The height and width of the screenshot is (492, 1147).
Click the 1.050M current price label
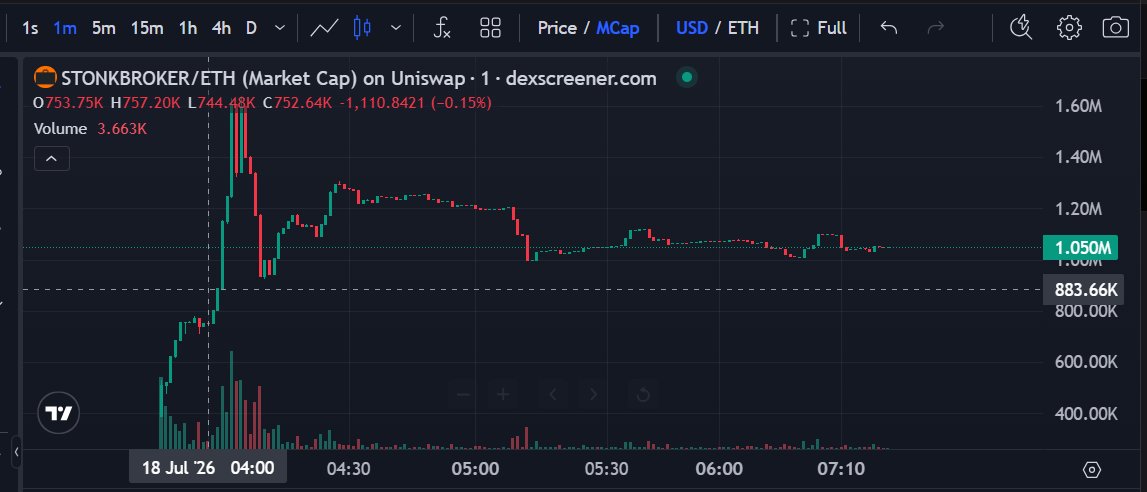(x=1080, y=248)
